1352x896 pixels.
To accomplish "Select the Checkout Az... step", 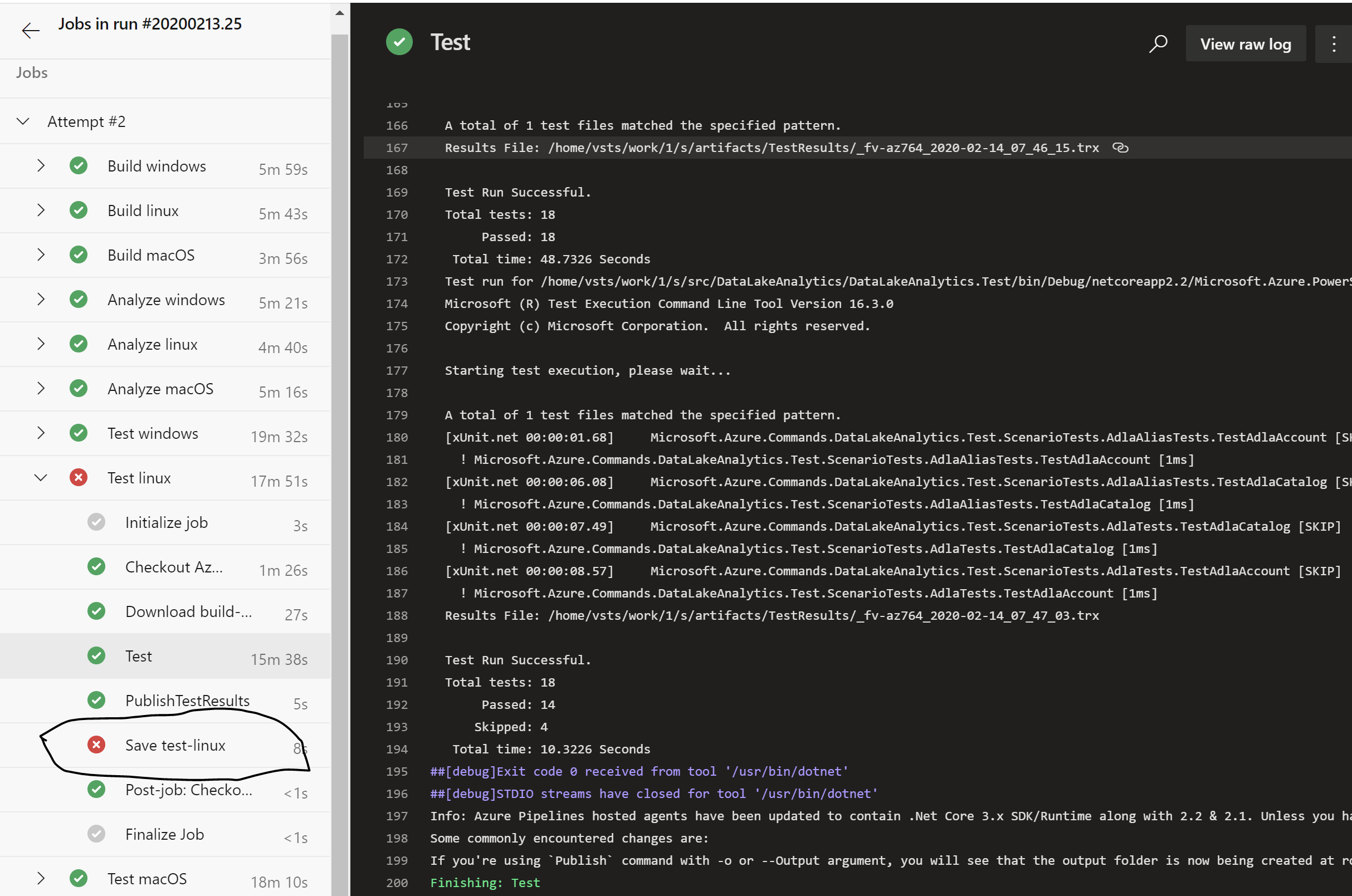I will coord(174,567).
